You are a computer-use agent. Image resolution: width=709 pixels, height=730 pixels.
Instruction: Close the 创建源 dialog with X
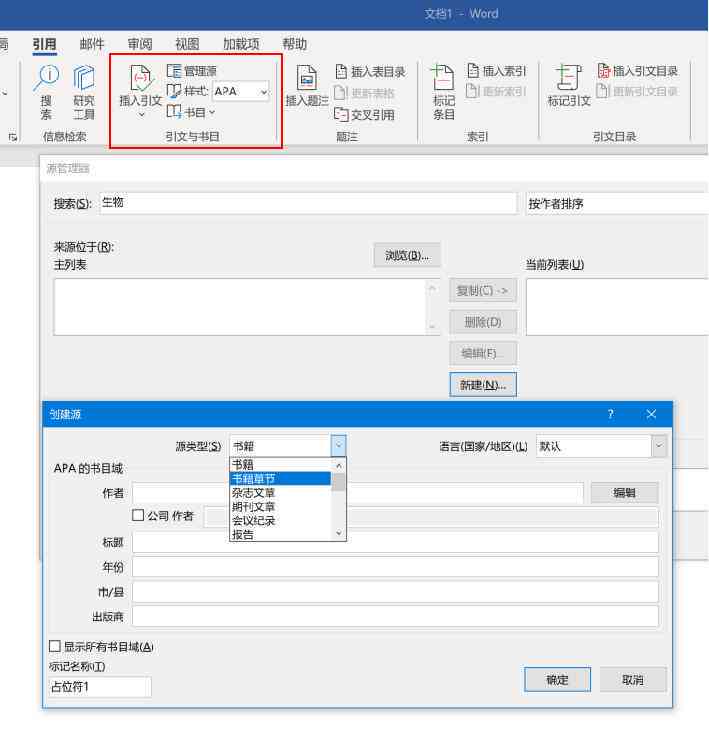(x=651, y=414)
